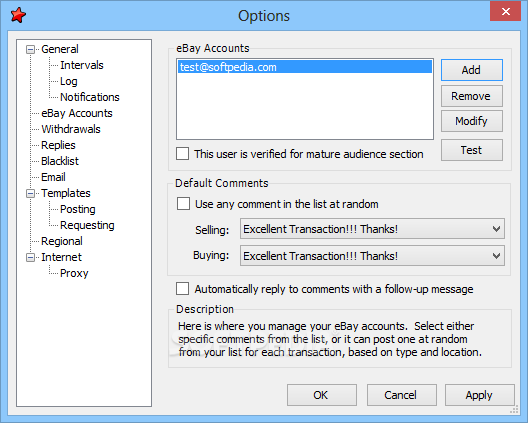Remove the selected eBay account
The image size is (528, 423).
472,96
